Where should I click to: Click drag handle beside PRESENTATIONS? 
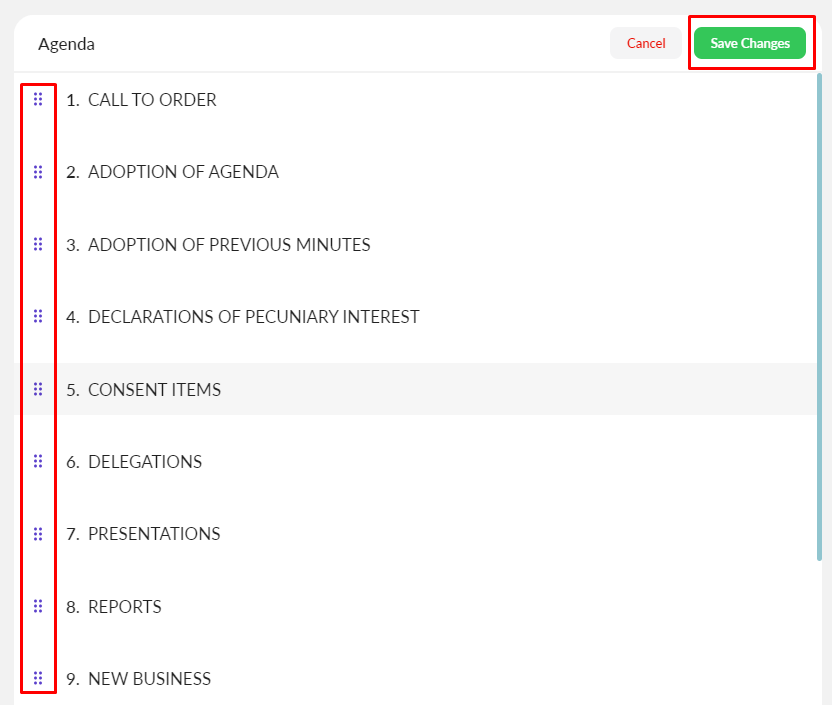coord(38,534)
